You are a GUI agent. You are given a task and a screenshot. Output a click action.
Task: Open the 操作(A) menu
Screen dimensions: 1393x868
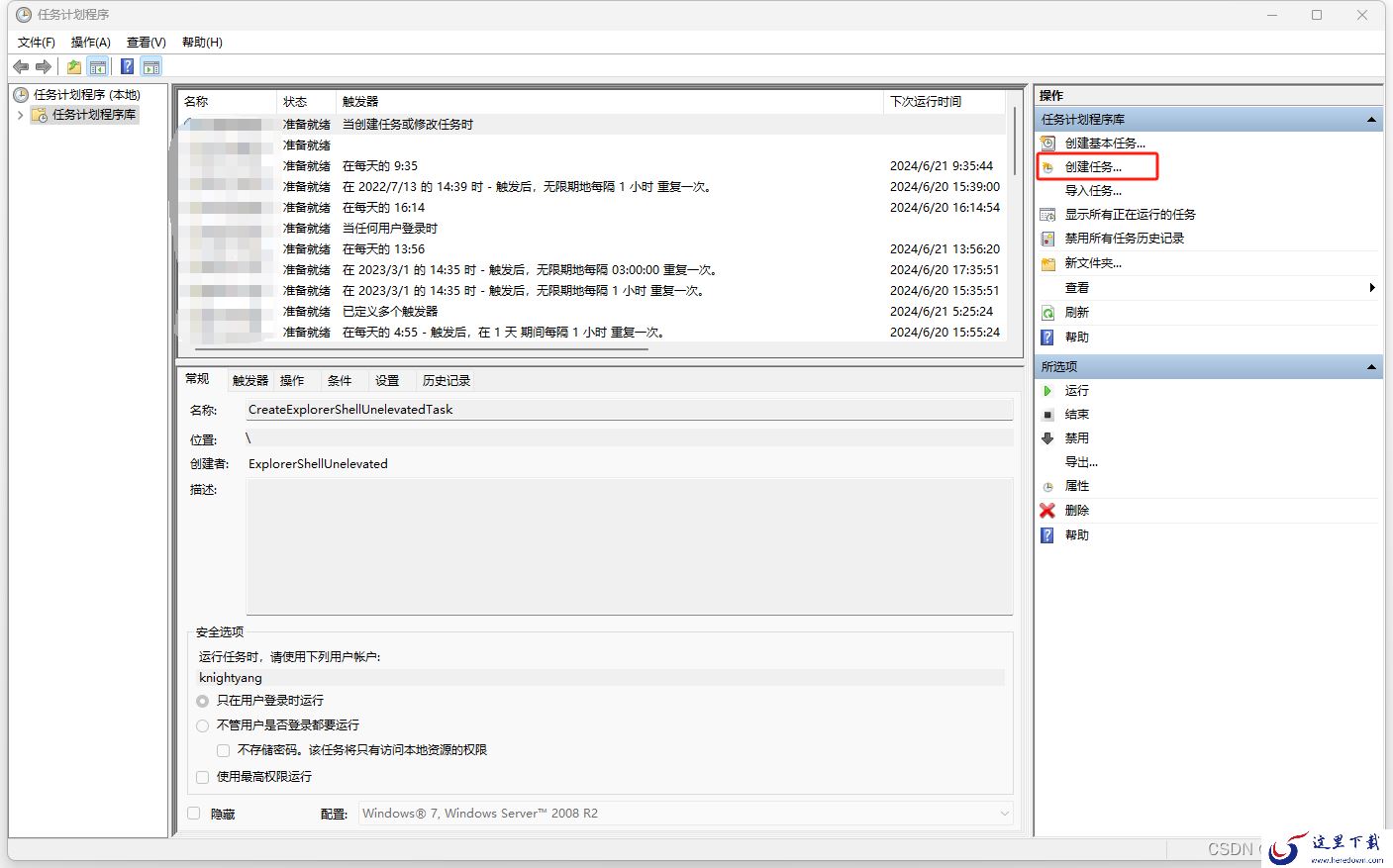(x=90, y=42)
